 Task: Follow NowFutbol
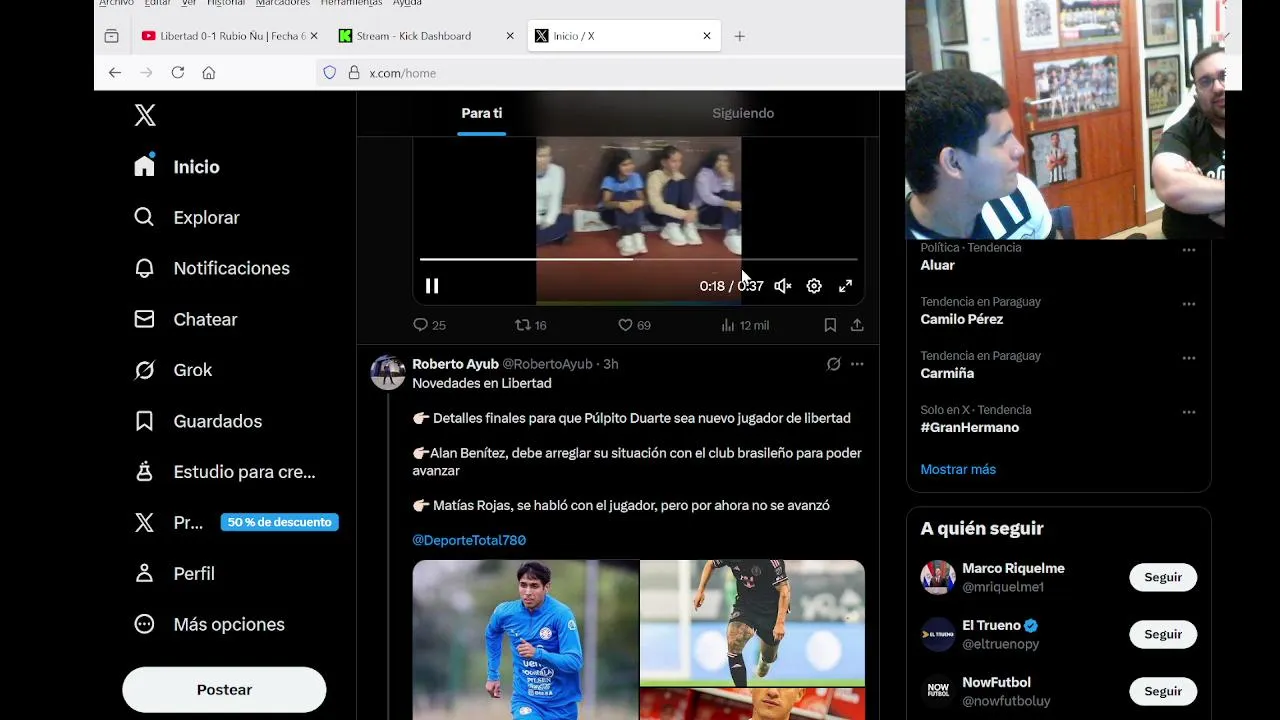click(1163, 691)
